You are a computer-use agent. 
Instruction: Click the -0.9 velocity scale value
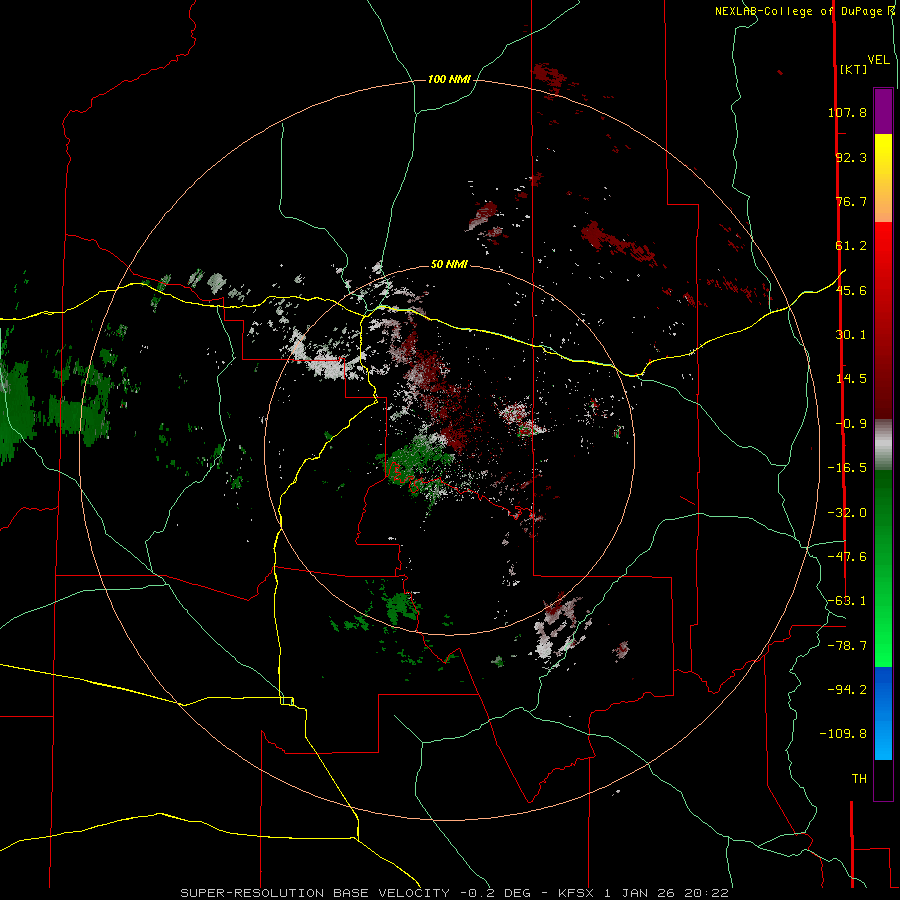(851, 424)
